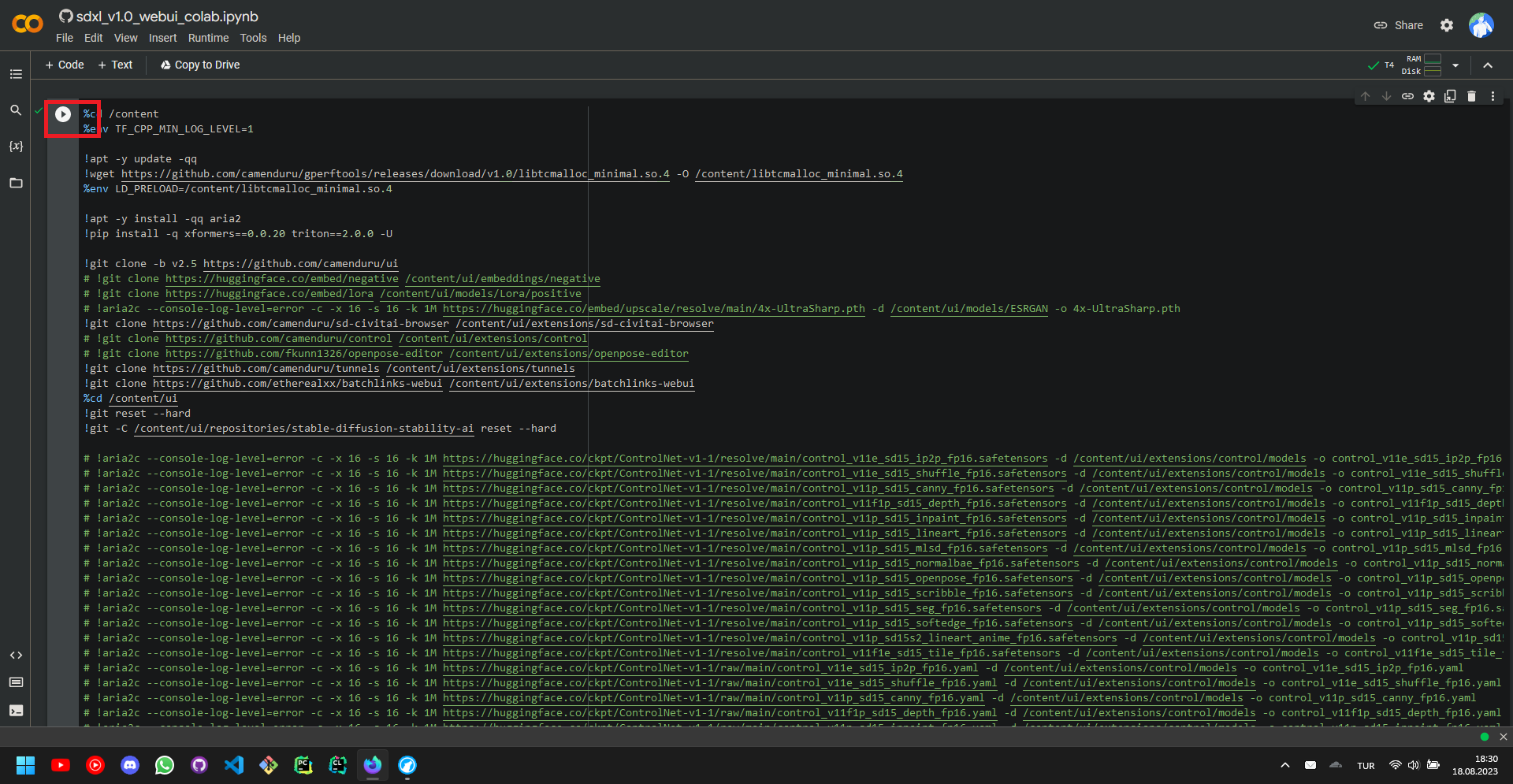This screenshot has height=784, width=1513.
Task: Run the first code cell
Action: pos(63,114)
